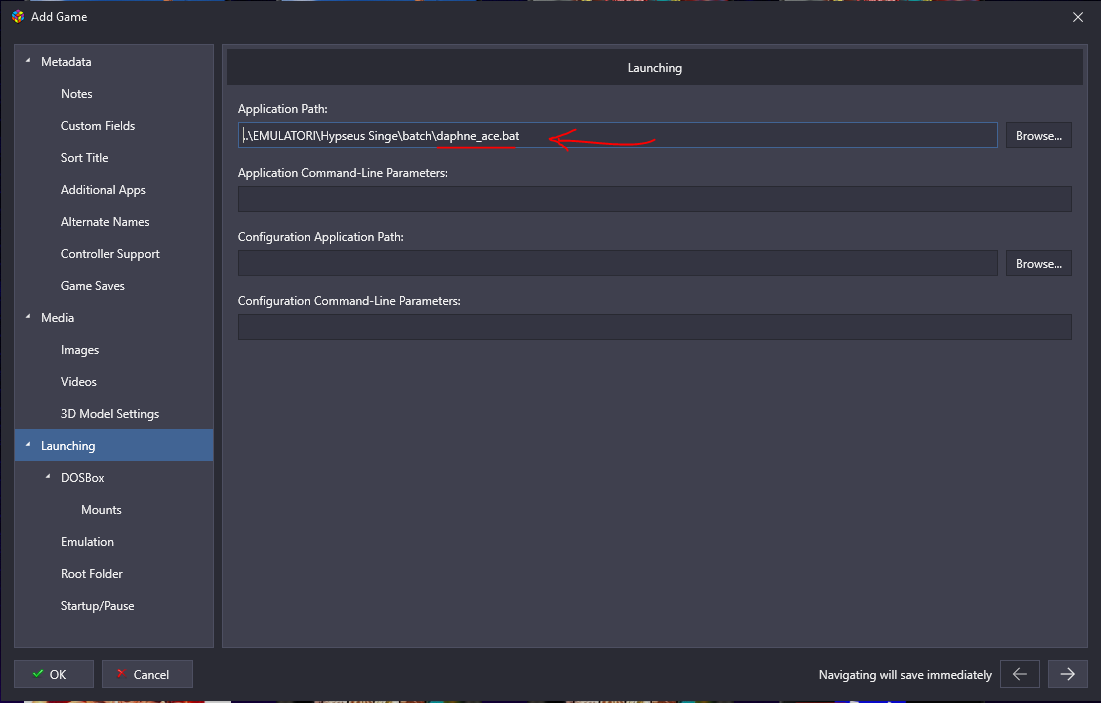The width and height of the screenshot is (1101, 703).
Task: Collapse the Metadata tree section arrow
Action: (28, 61)
